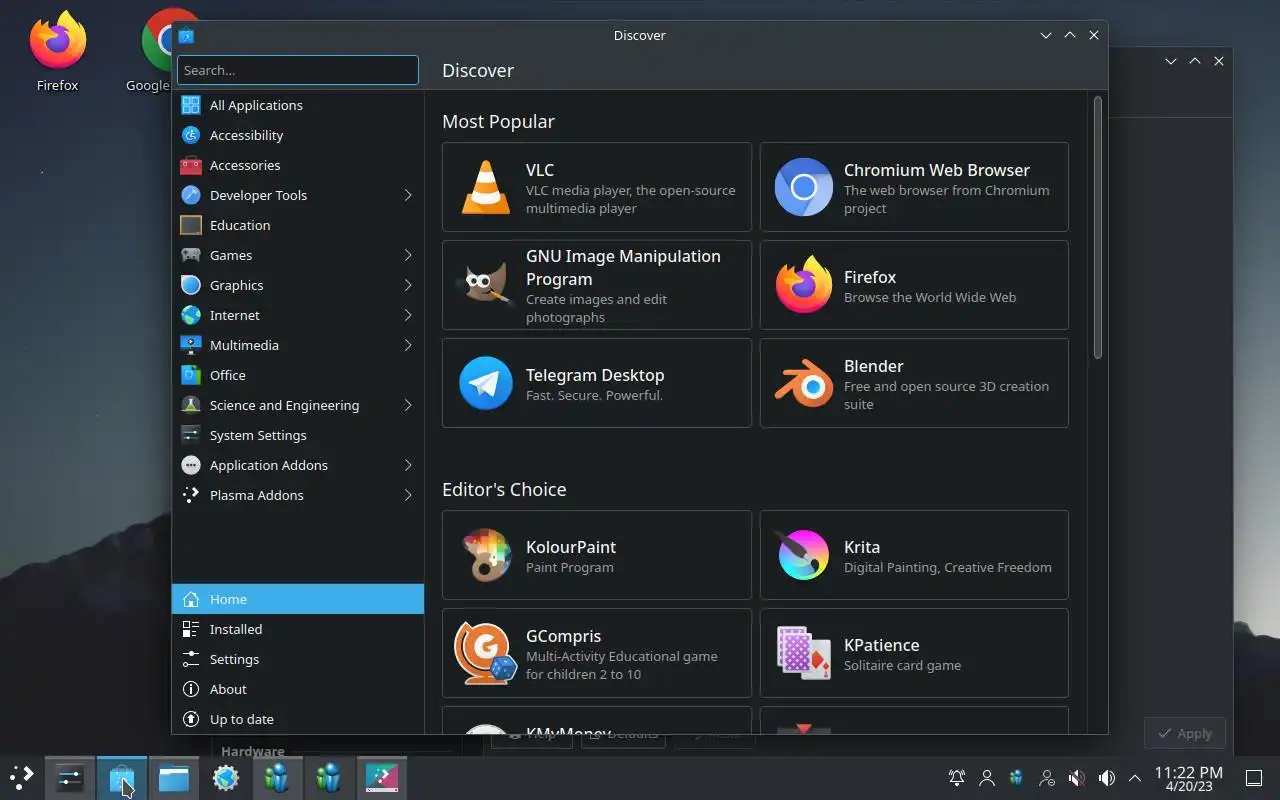This screenshot has width=1280, height=800.
Task: Open the volume control tray icon
Action: (x=1107, y=777)
